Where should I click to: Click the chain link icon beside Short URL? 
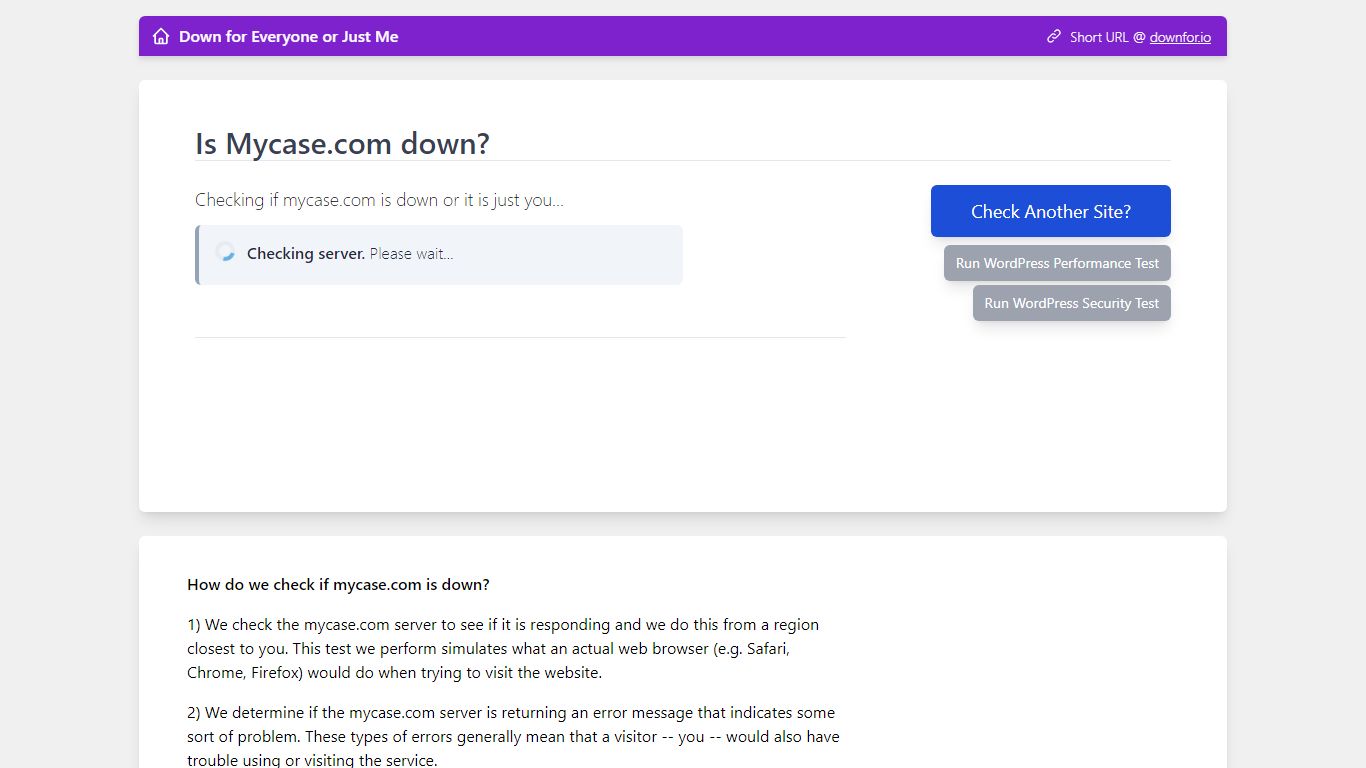pyautogui.click(x=1054, y=37)
